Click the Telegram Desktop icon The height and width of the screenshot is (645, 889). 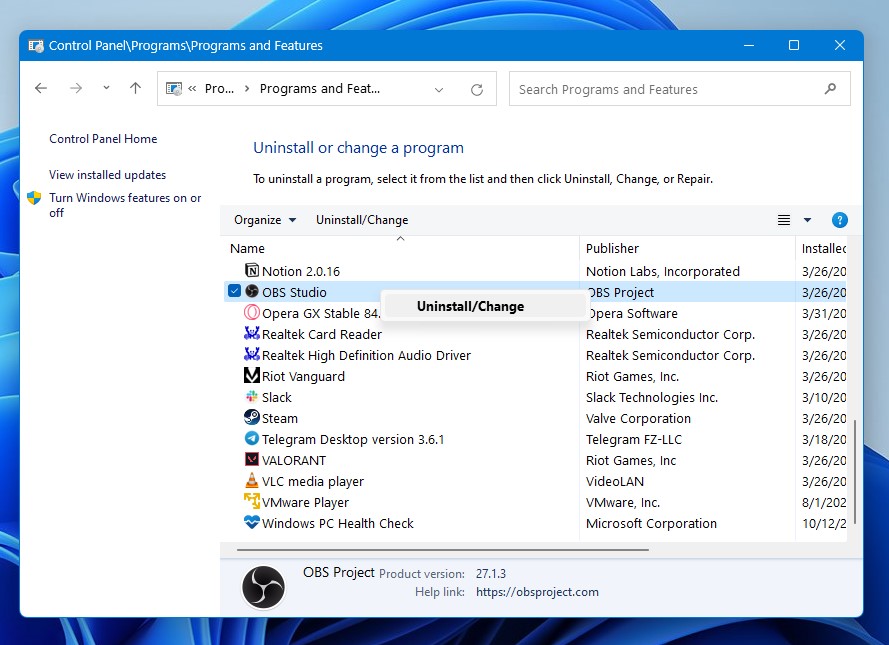tap(252, 438)
